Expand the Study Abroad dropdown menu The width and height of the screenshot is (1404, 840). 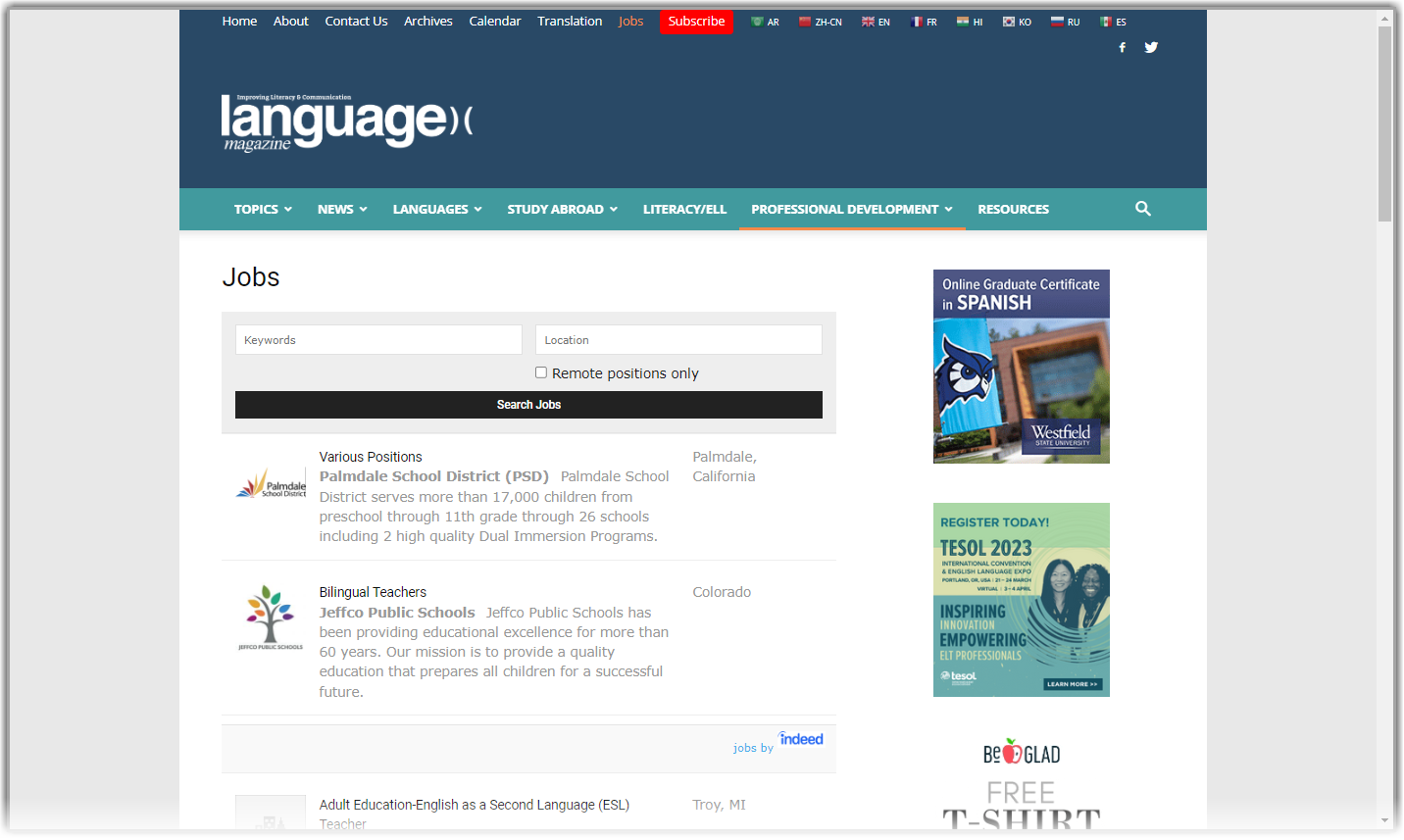point(563,209)
